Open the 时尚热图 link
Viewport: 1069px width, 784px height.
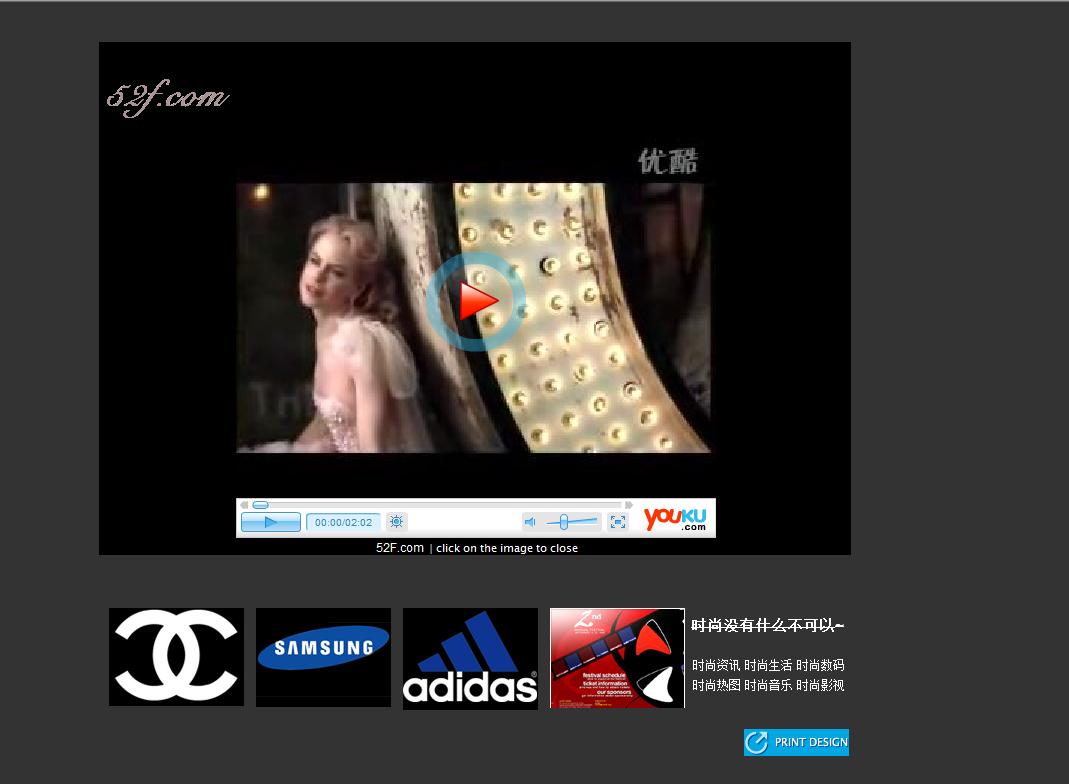716,685
